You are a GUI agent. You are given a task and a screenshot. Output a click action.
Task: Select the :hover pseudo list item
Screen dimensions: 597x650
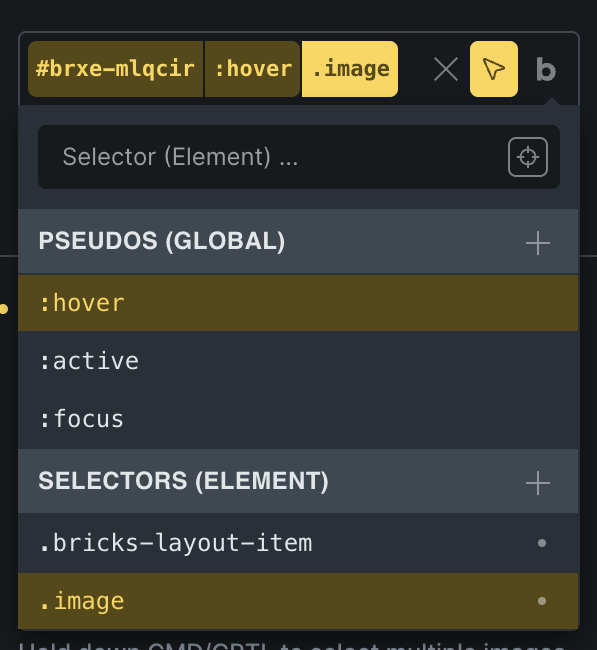point(298,303)
